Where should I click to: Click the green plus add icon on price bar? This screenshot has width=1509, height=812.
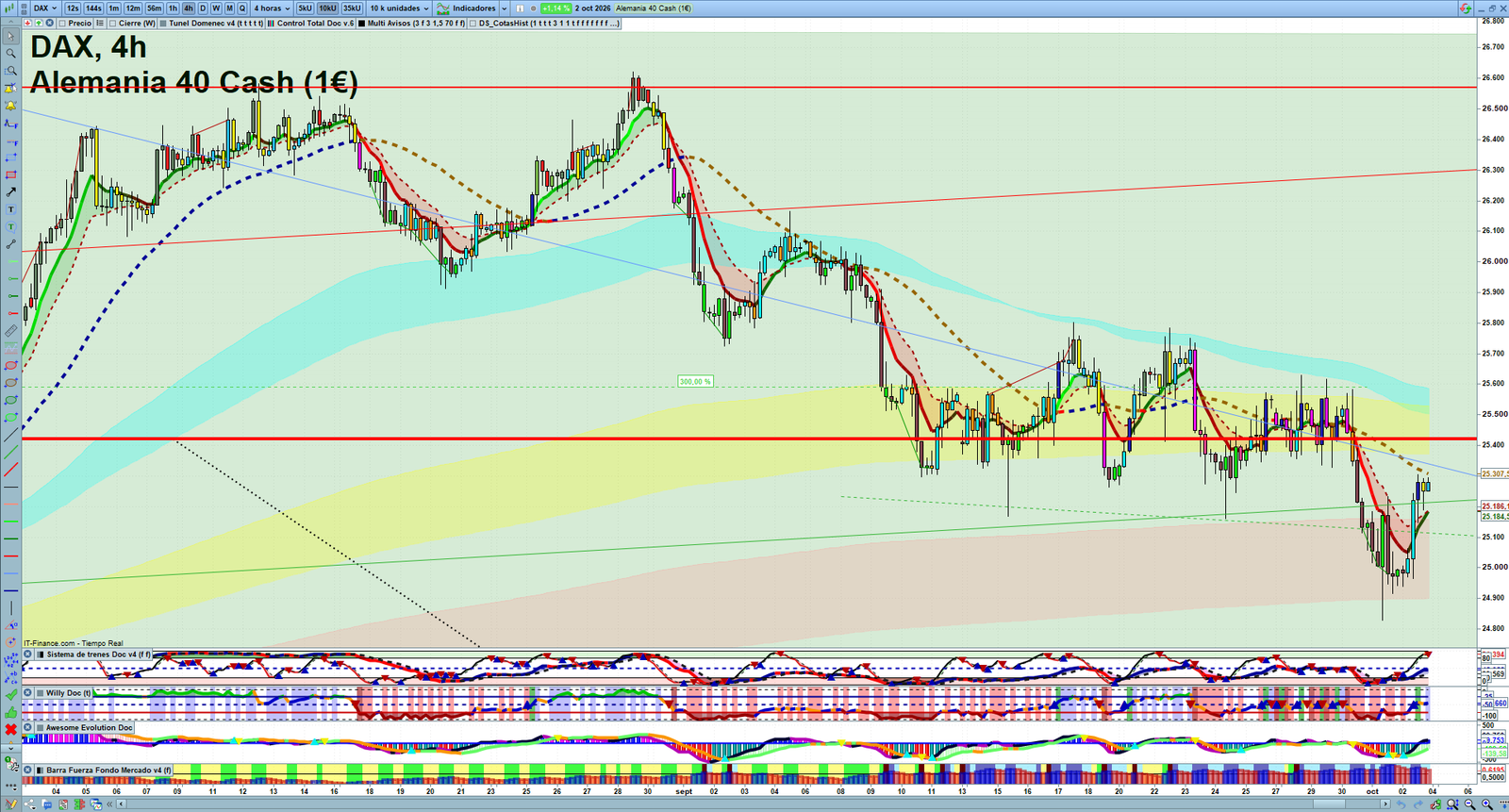39,23
